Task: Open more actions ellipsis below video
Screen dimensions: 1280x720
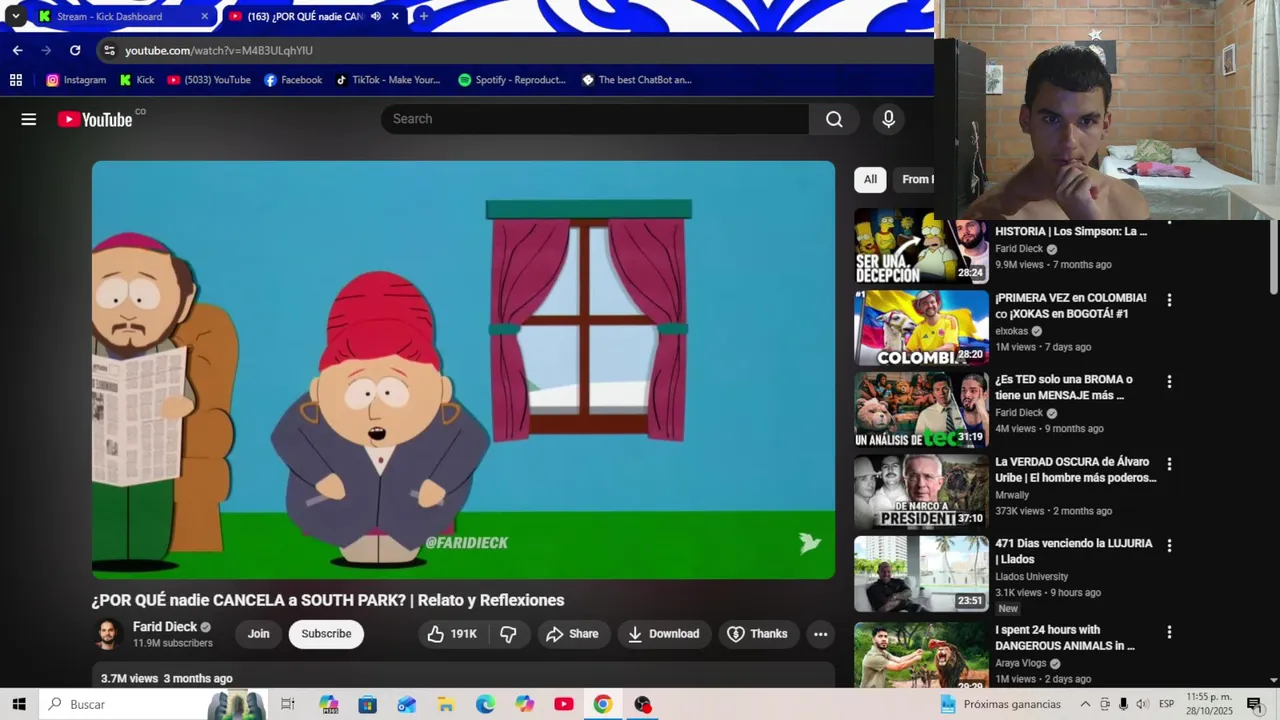Action: 820,634
